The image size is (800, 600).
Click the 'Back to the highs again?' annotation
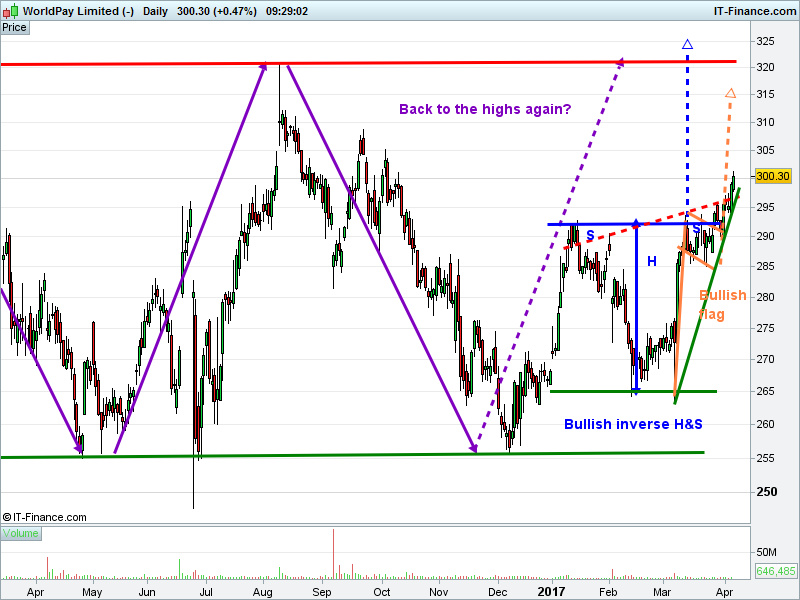tap(485, 109)
